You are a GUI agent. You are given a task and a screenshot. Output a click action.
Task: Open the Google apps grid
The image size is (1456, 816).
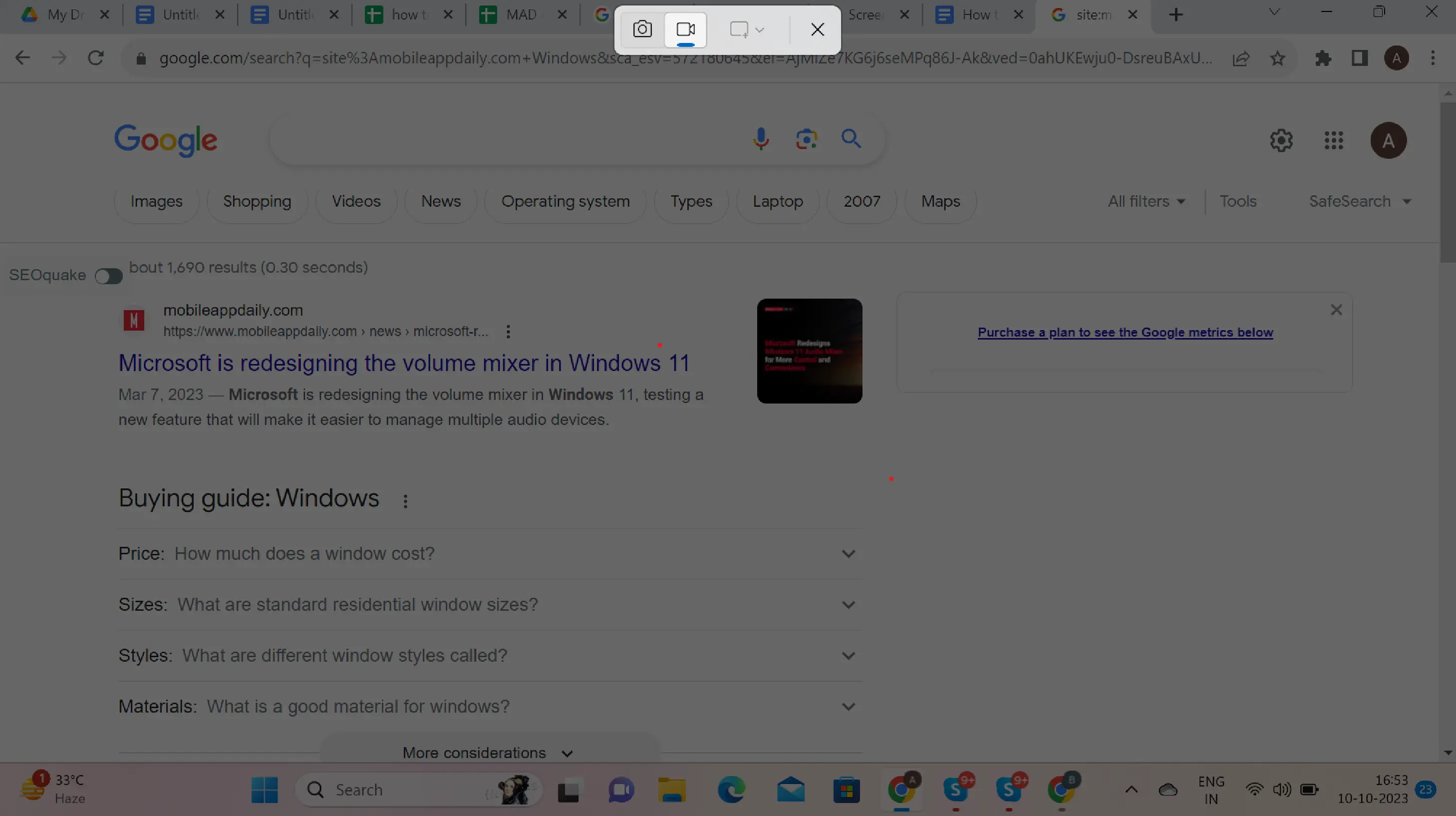(1333, 141)
